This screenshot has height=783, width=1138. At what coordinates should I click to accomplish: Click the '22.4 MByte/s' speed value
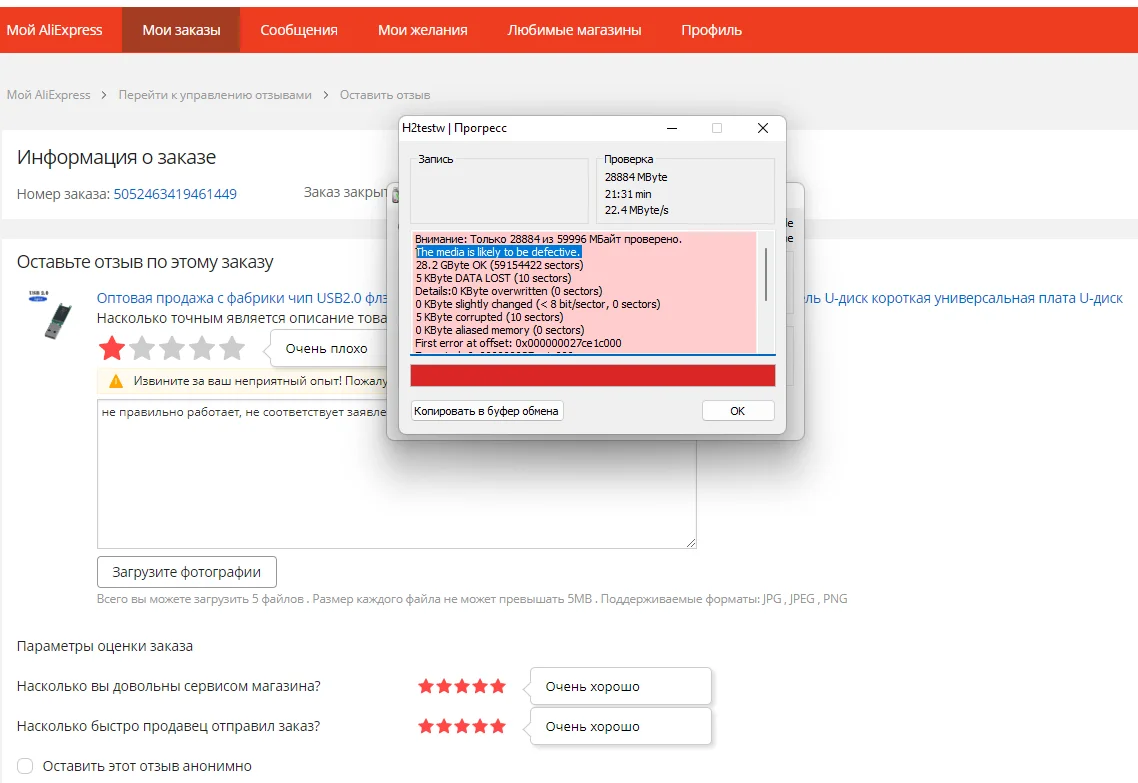coord(636,210)
